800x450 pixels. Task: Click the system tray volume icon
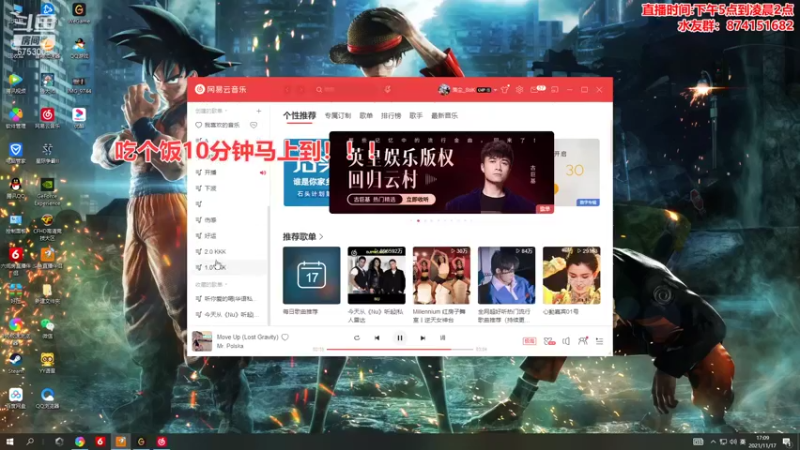tap(733, 442)
